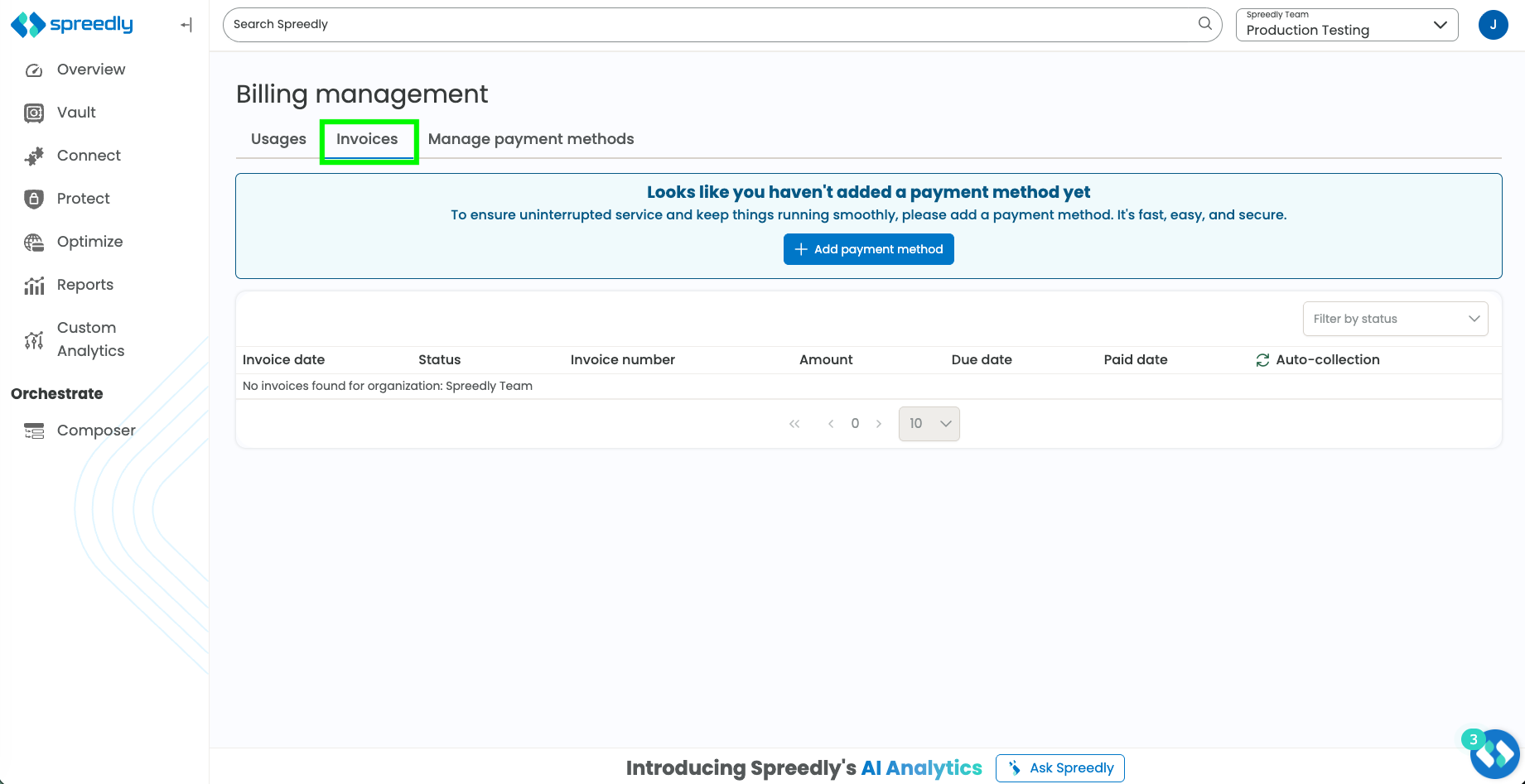This screenshot has width=1525, height=784.
Task: Open Spreedly chat widget bubble
Action: [1494, 753]
